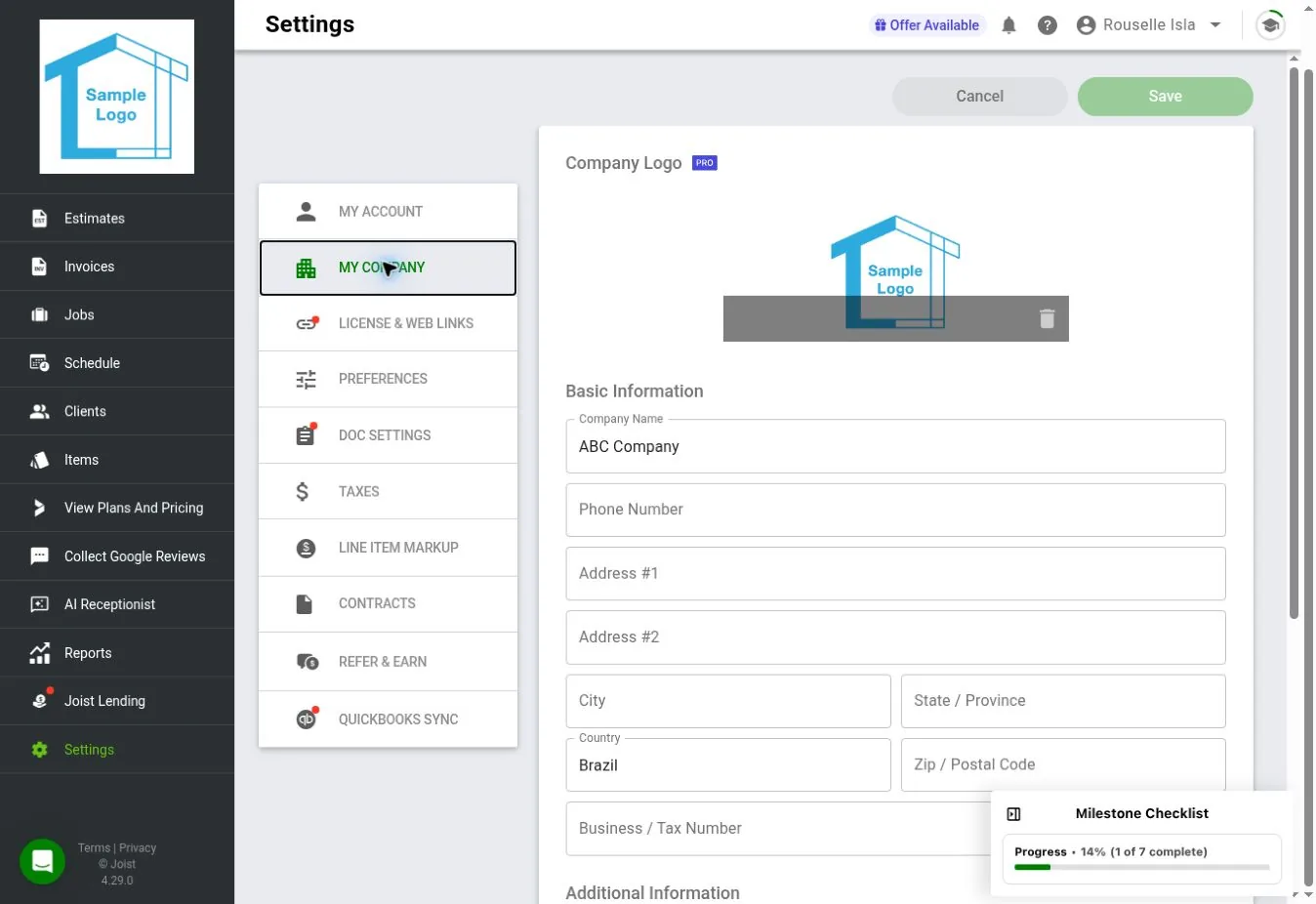Focus the Phone Number field
1316x904 pixels.
tap(895, 510)
